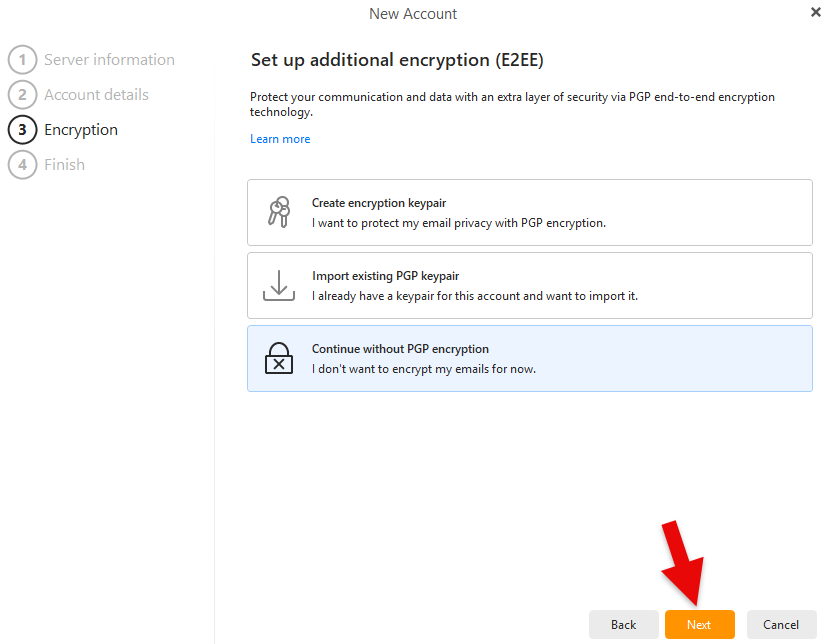Cancel the New Account wizard

coord(781,625)
